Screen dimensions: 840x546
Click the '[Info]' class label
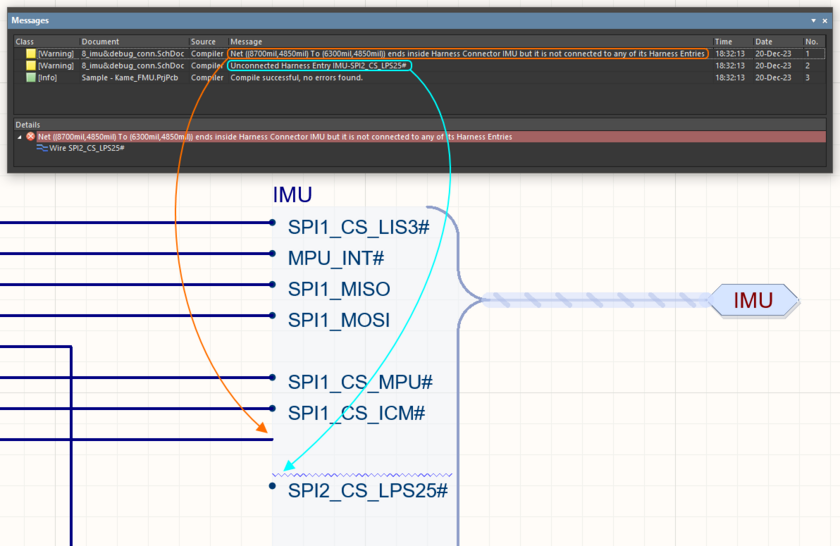(x=48, y=78)
